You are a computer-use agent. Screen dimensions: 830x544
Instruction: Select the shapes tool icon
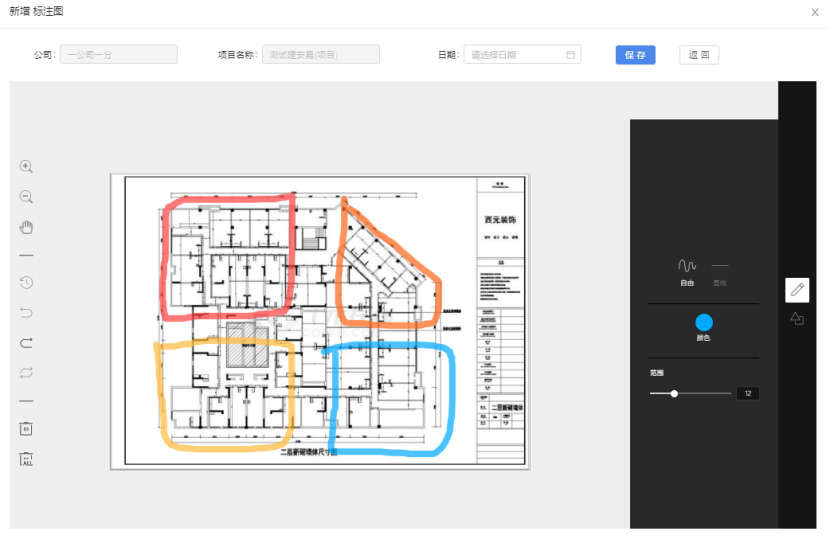pyautogui.click(x=797, y=319)
